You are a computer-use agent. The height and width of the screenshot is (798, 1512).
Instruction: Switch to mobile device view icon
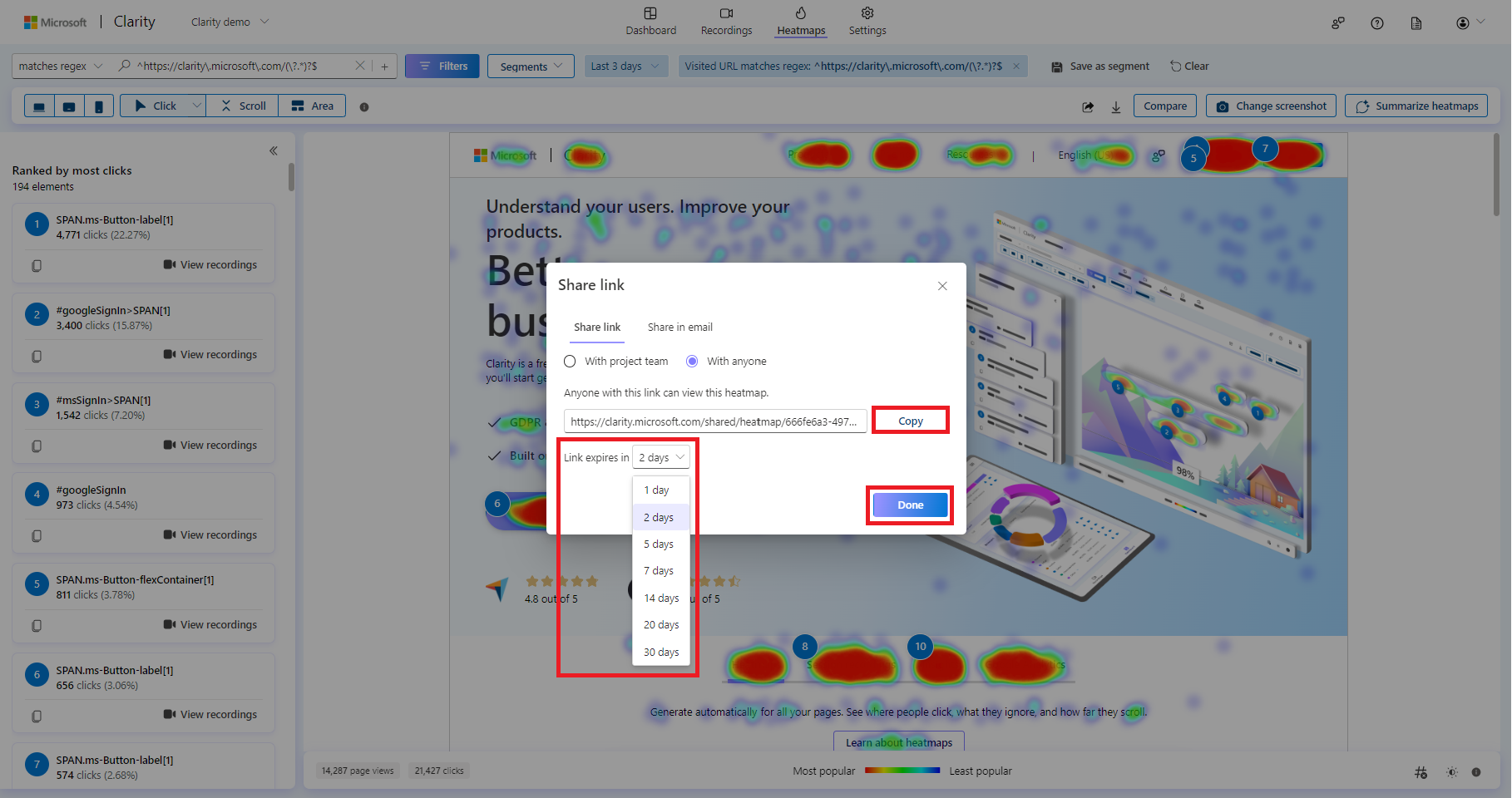(x=99, y=106)
